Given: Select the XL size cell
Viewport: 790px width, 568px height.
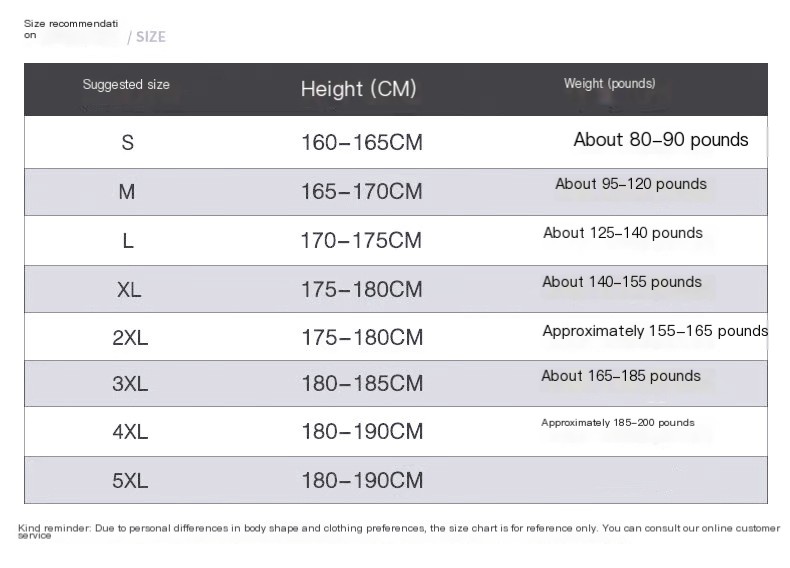Looking at the screenshot, I should coord(129,290).
